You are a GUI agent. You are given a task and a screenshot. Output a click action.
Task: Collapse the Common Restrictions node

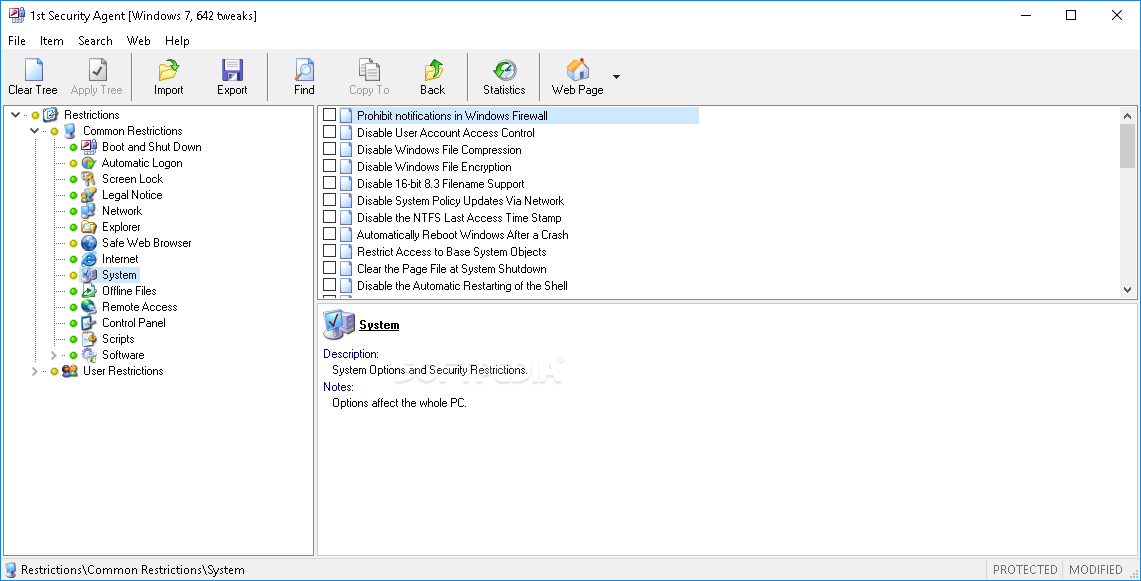[x=34, y=131]
